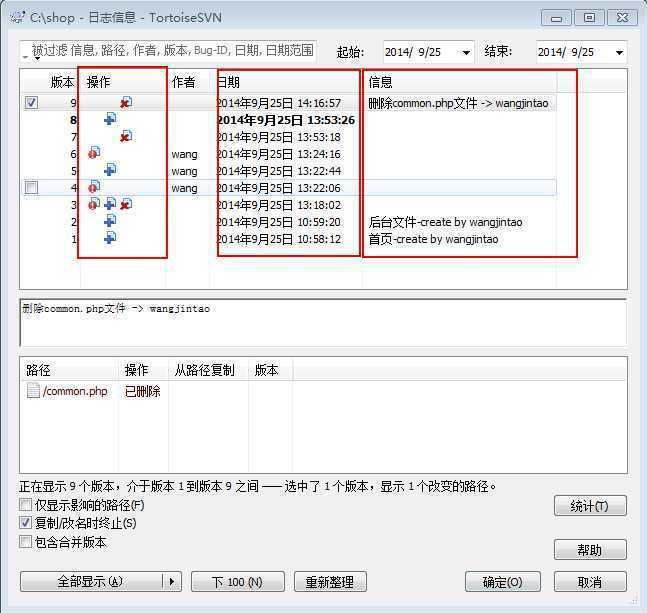The image size is (647, 613).
Task: Click the deleted icon in revision 3 row
Action: point(126,204)
